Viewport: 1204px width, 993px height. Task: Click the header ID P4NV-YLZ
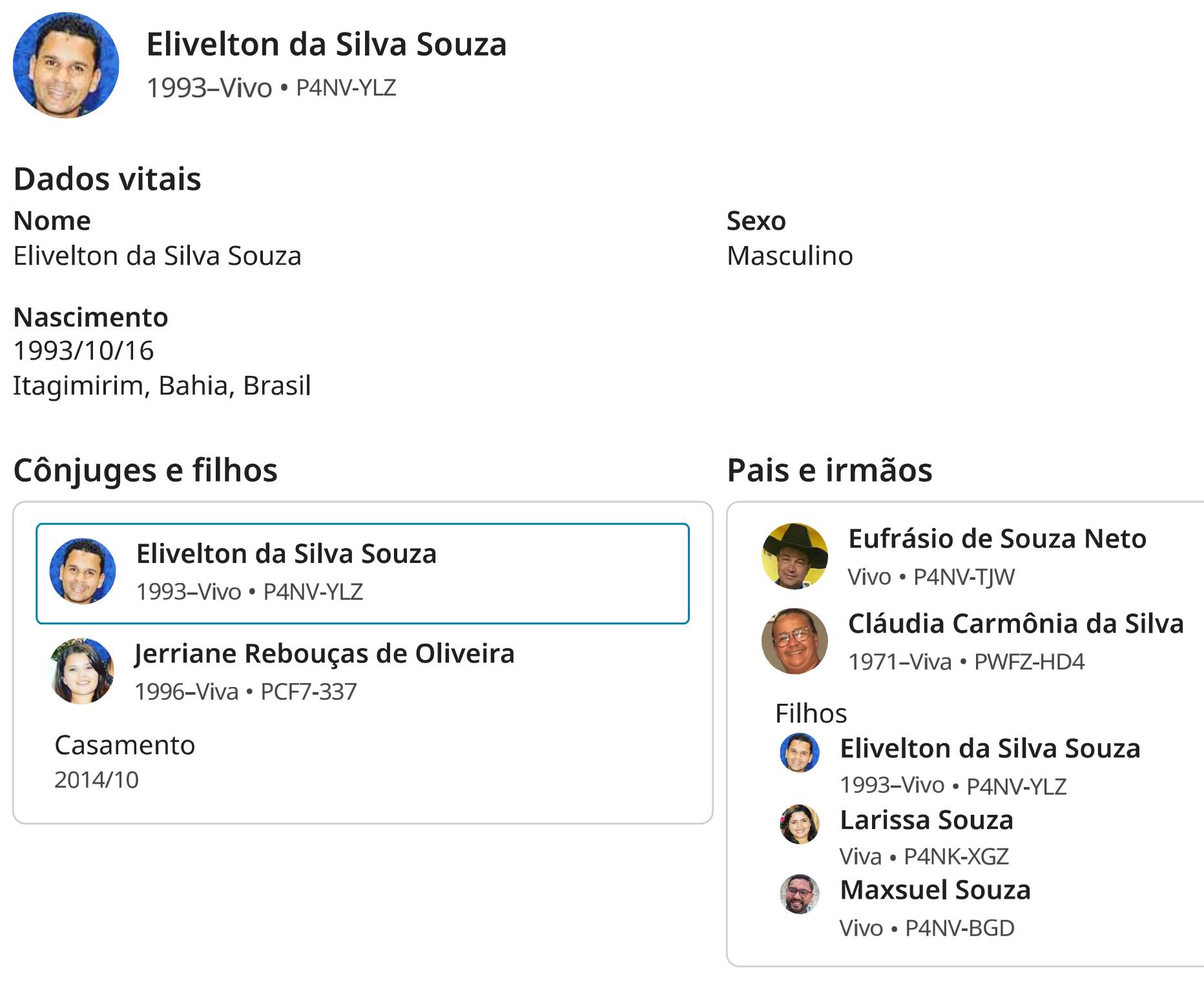(x=346, y=87)
